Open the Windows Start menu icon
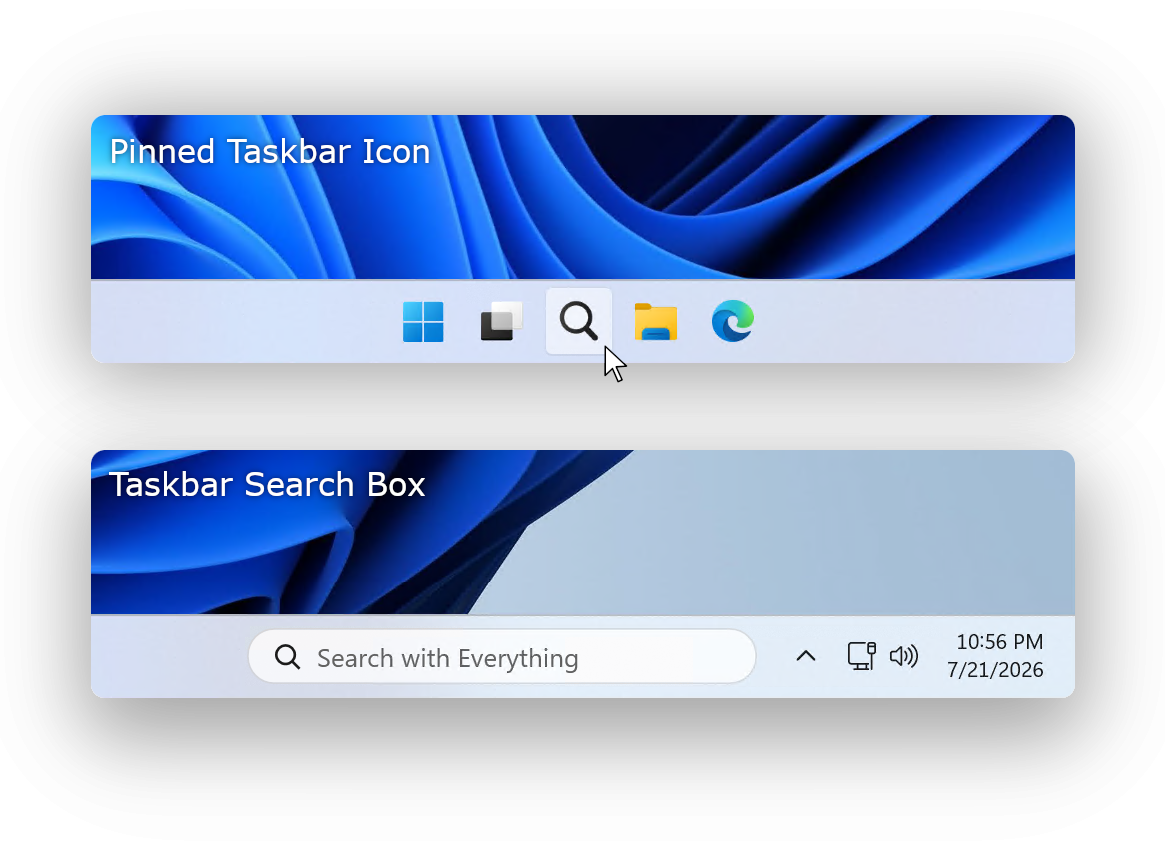Screen dimensions: 1165x852 pyautogui.click(x=423, y=322)
